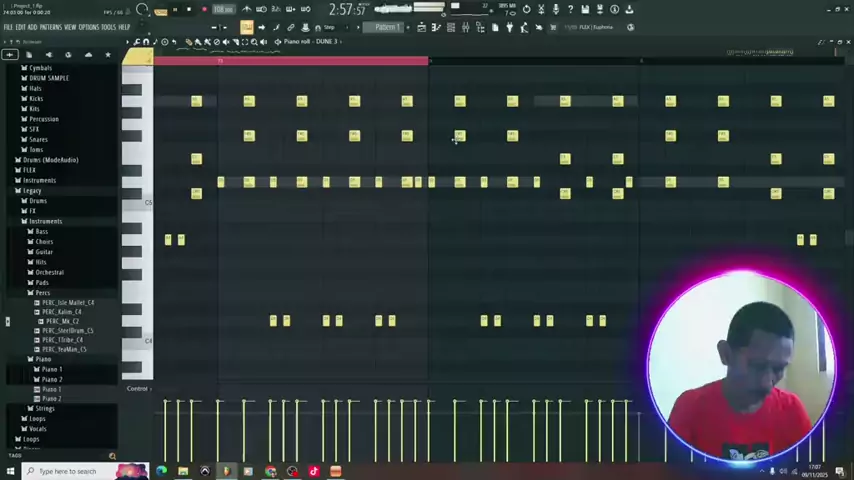This screenshot has width=854, height=480.
Task: Click the metronome icon in toolbar
Action: click(x=247, y=10)
